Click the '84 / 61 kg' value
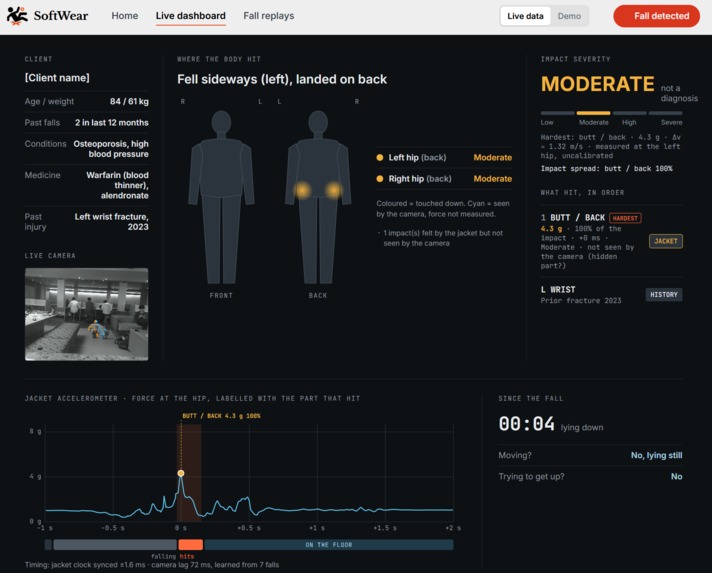 pyautogui.click(x=129, y=101)
